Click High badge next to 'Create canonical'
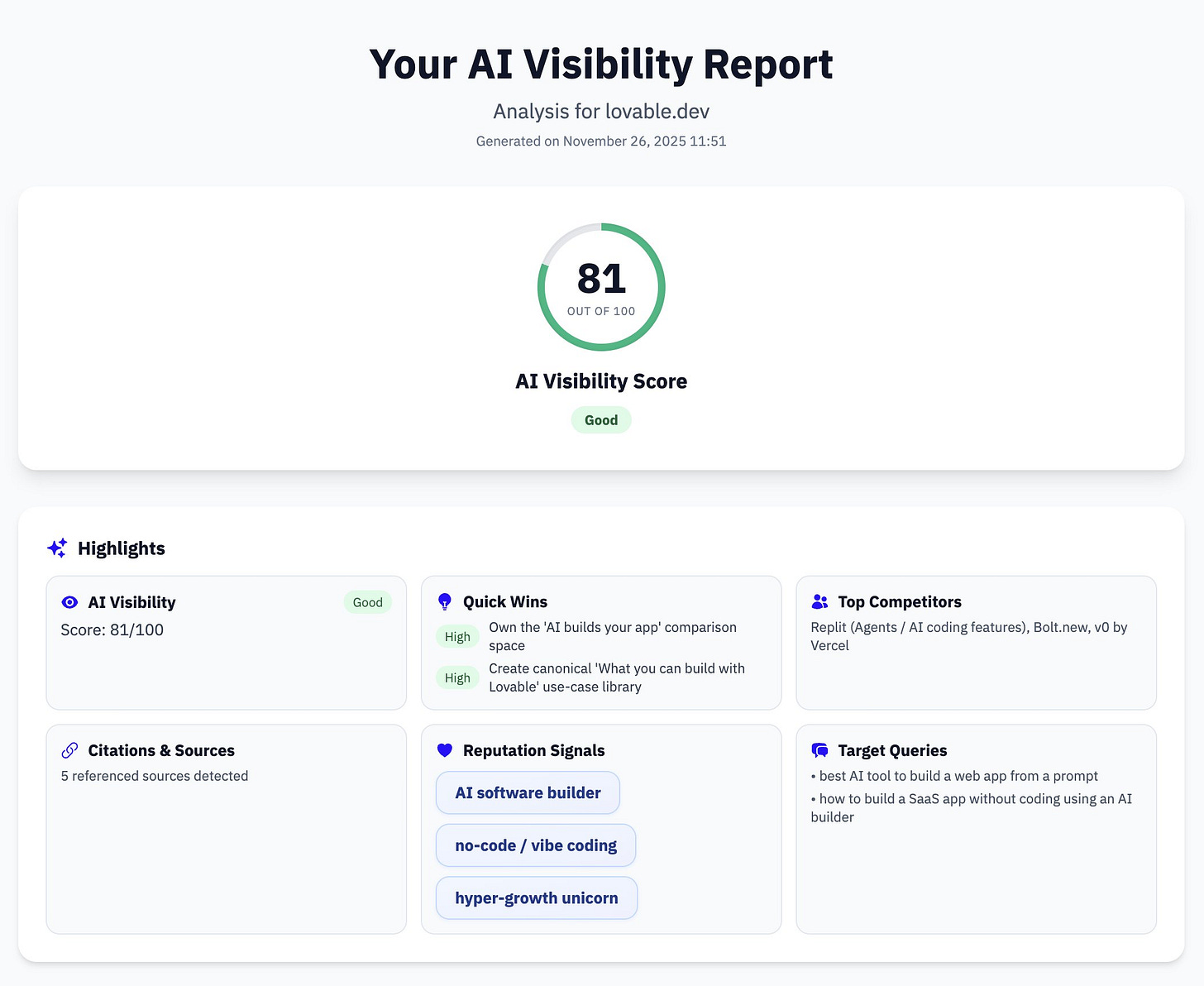 [x=457, y=677]
